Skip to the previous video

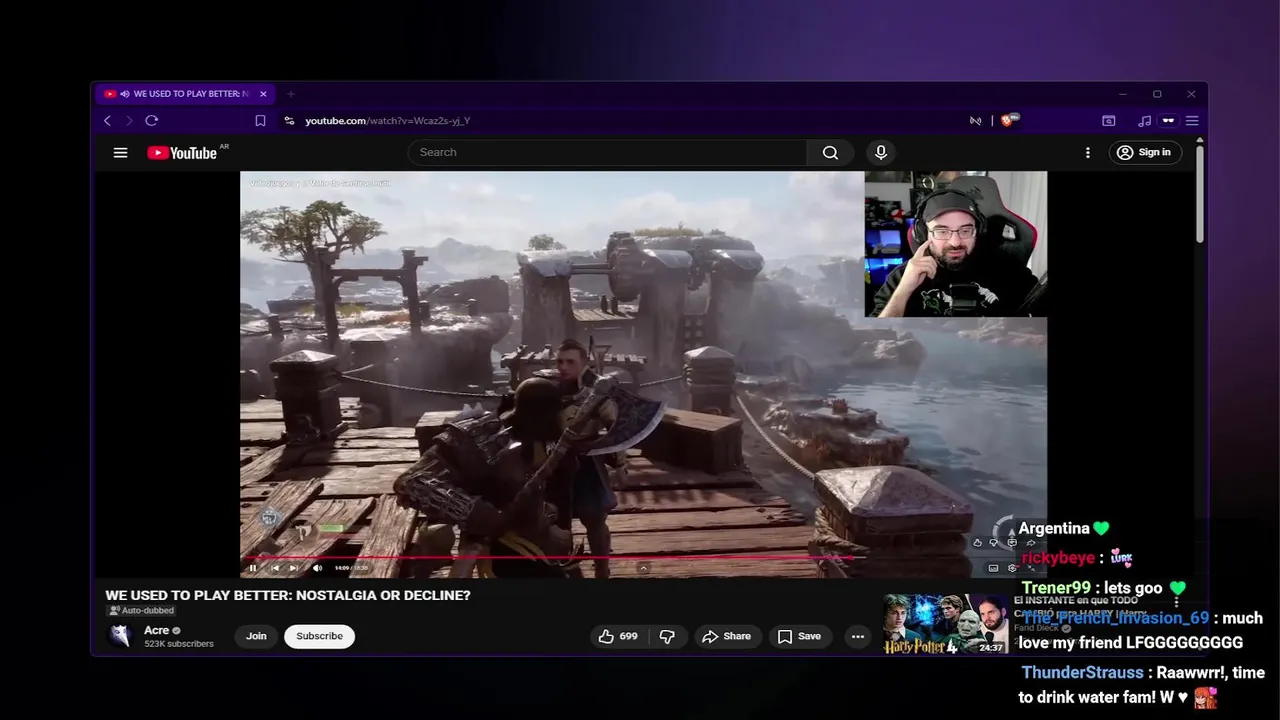(275, 568)
